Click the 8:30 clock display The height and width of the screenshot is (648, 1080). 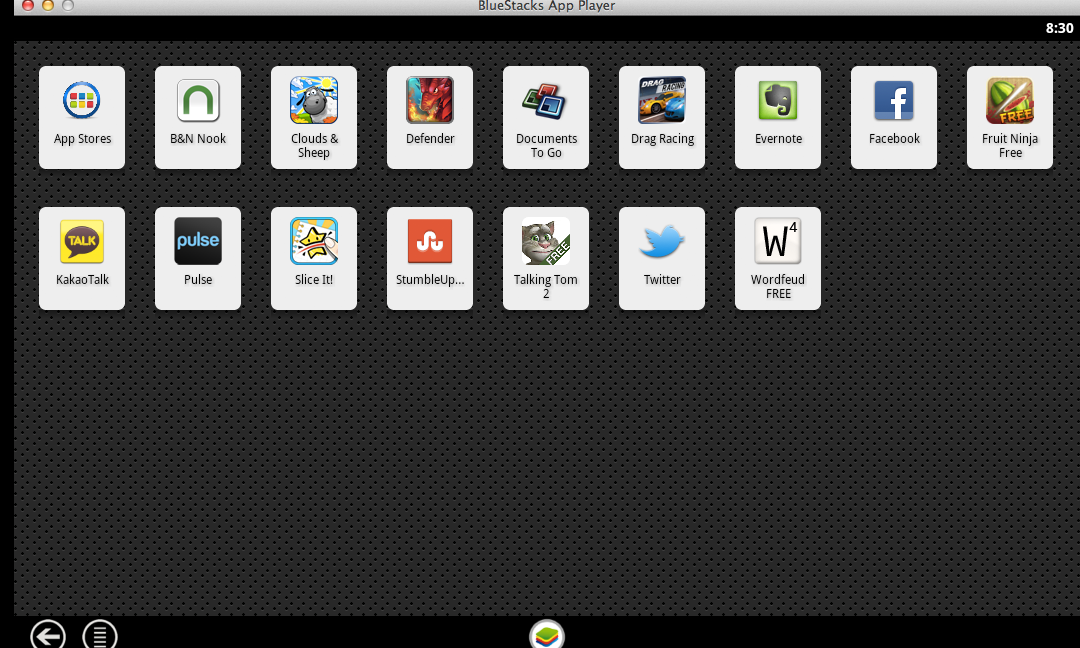click(1059, 28)
